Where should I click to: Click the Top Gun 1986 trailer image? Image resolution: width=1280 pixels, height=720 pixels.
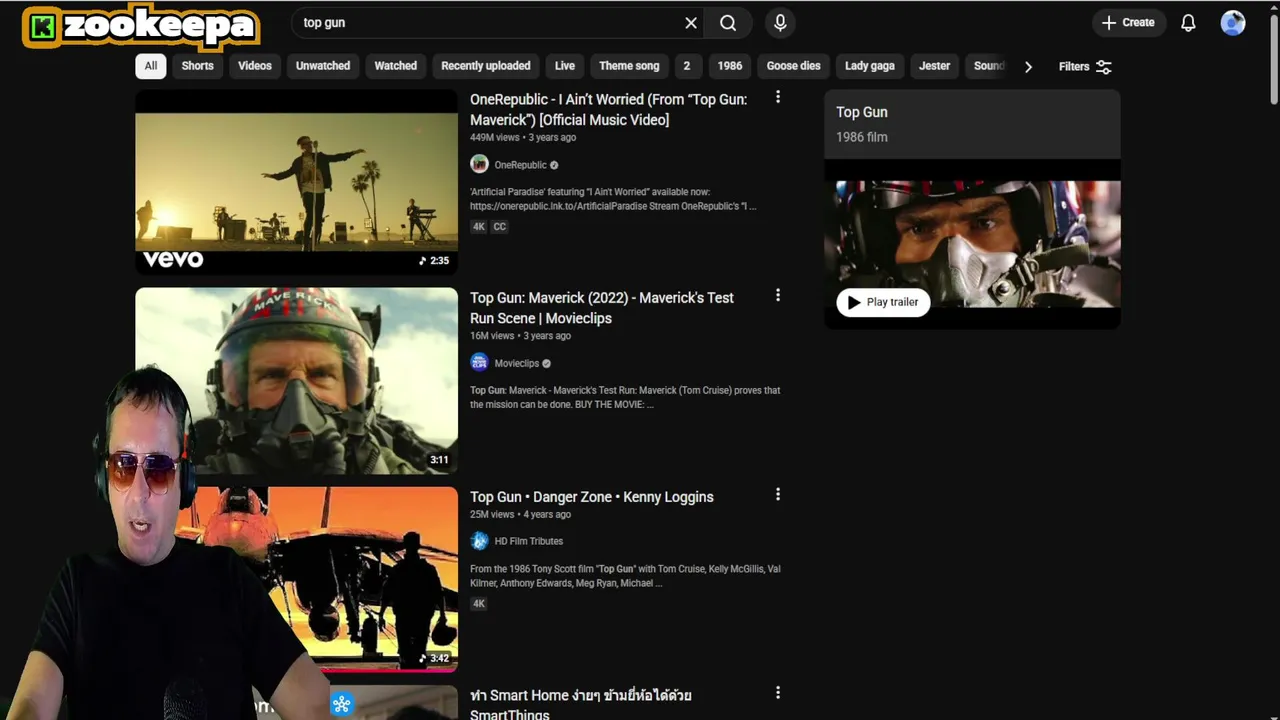point(972,245)
